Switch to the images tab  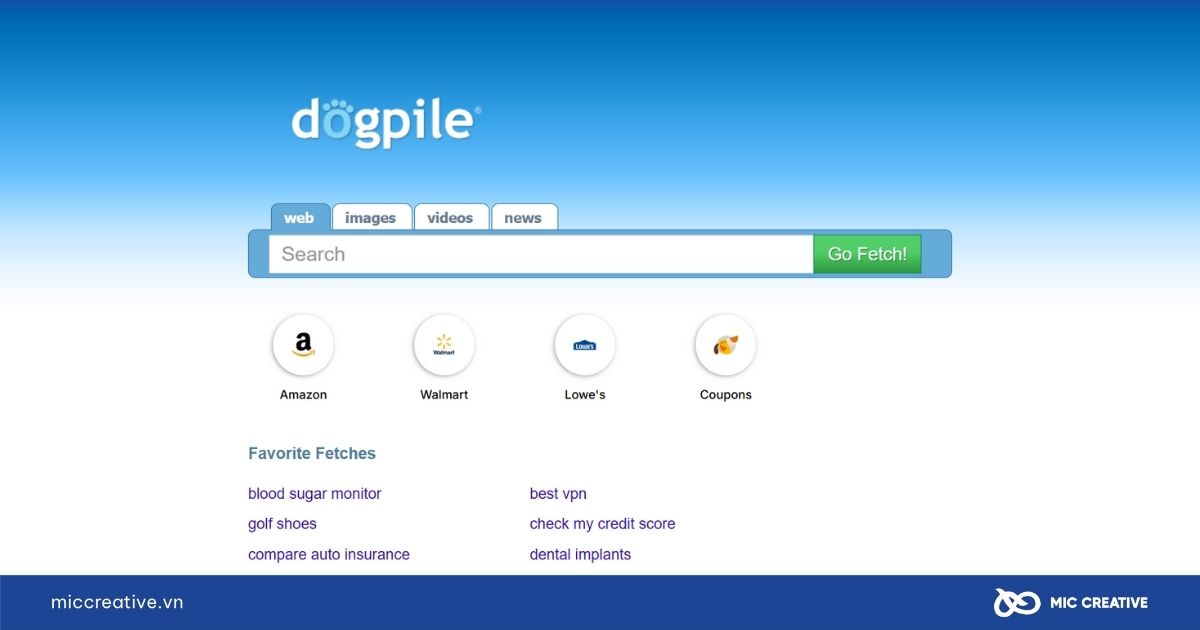pos(371,218)
